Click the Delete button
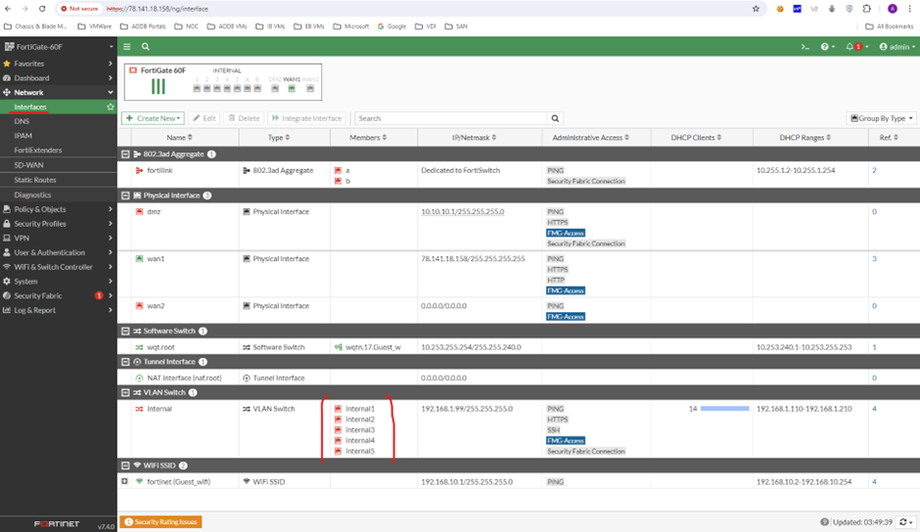Viewport: 920px width, 532px height. pos(244,118)
